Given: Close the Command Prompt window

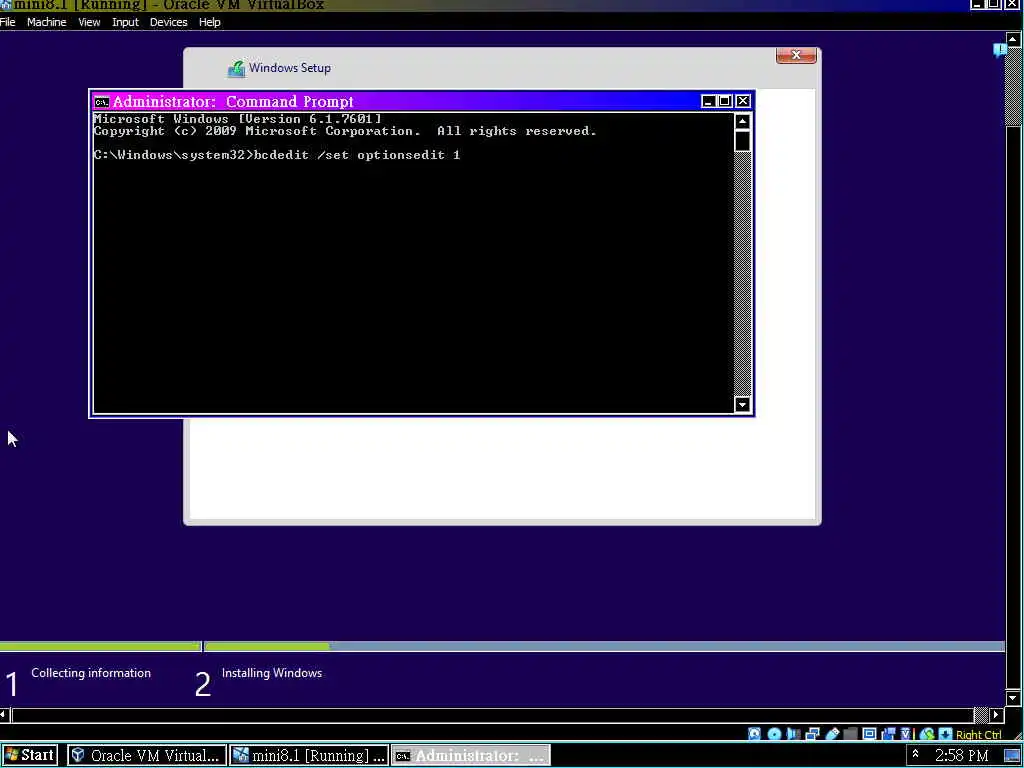Looking at the screenshot, I should pos(743,101).
